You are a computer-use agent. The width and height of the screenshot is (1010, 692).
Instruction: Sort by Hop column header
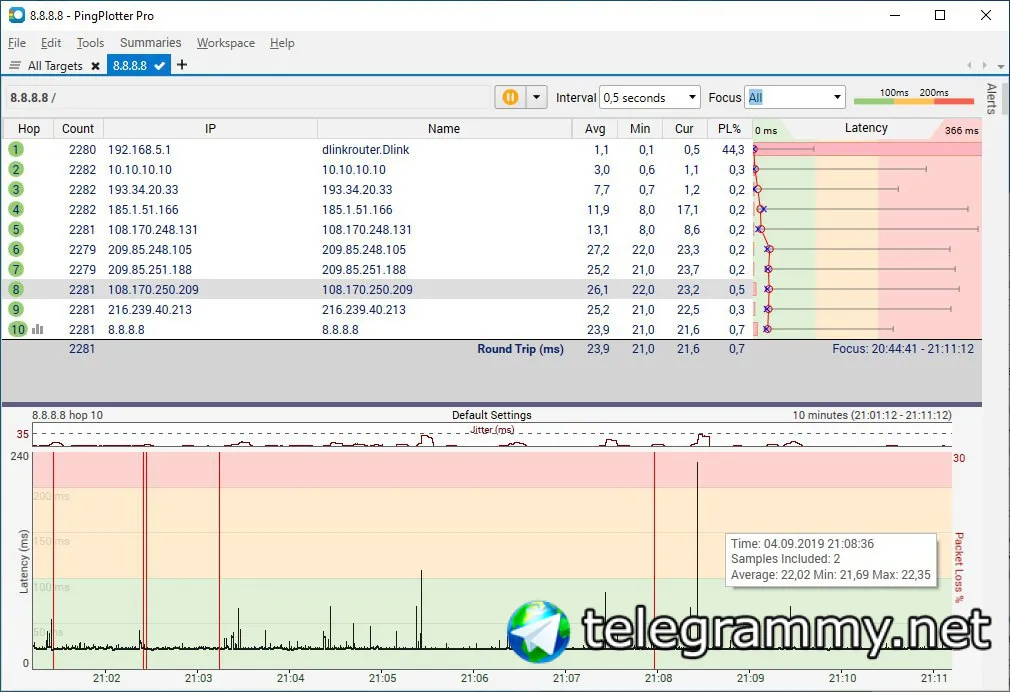[28, 128]
